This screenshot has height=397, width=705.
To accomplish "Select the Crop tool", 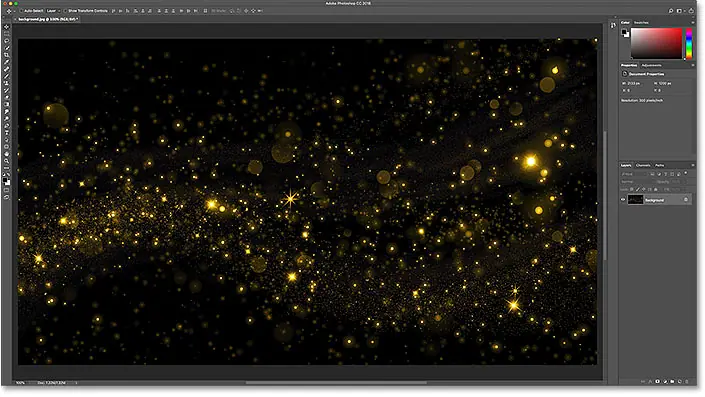I will tap(6, 55).
